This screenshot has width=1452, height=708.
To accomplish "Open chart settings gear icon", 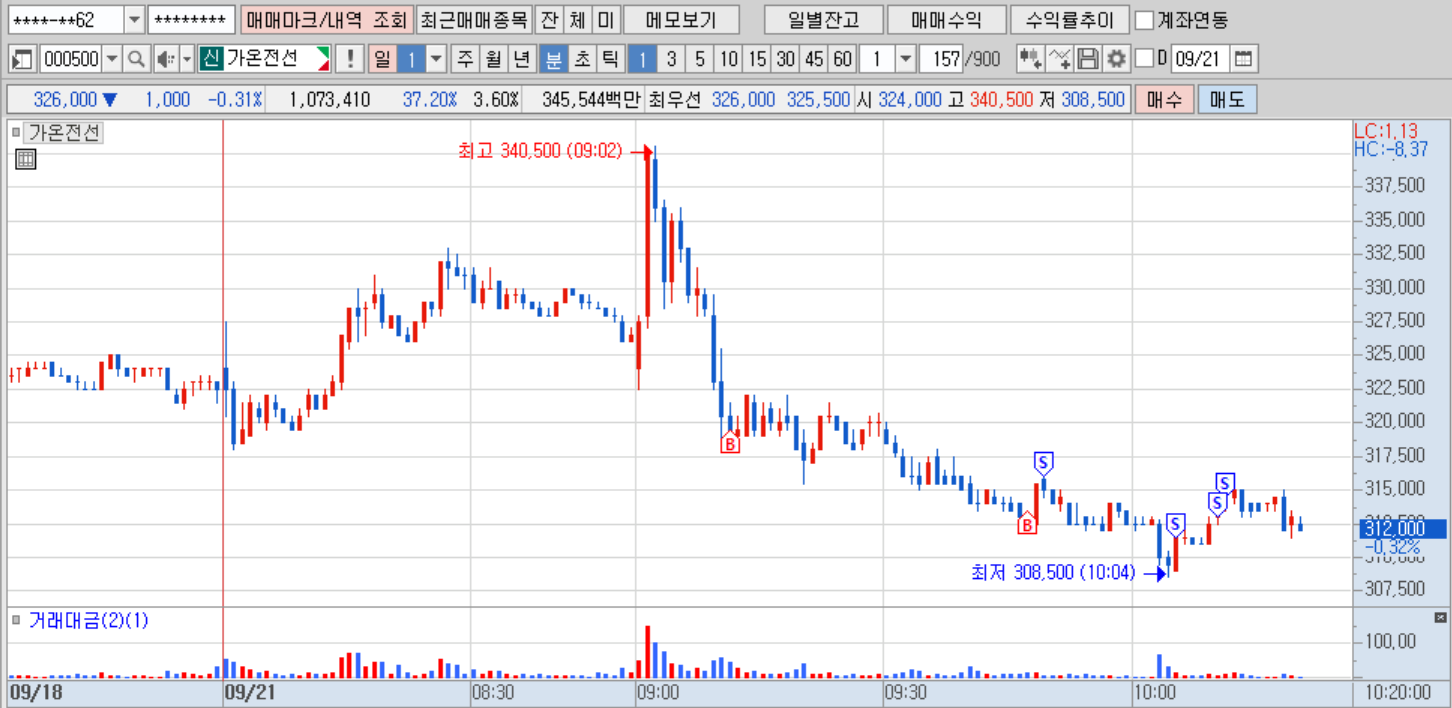I will pyautogui.click(x=1115, y=59).
